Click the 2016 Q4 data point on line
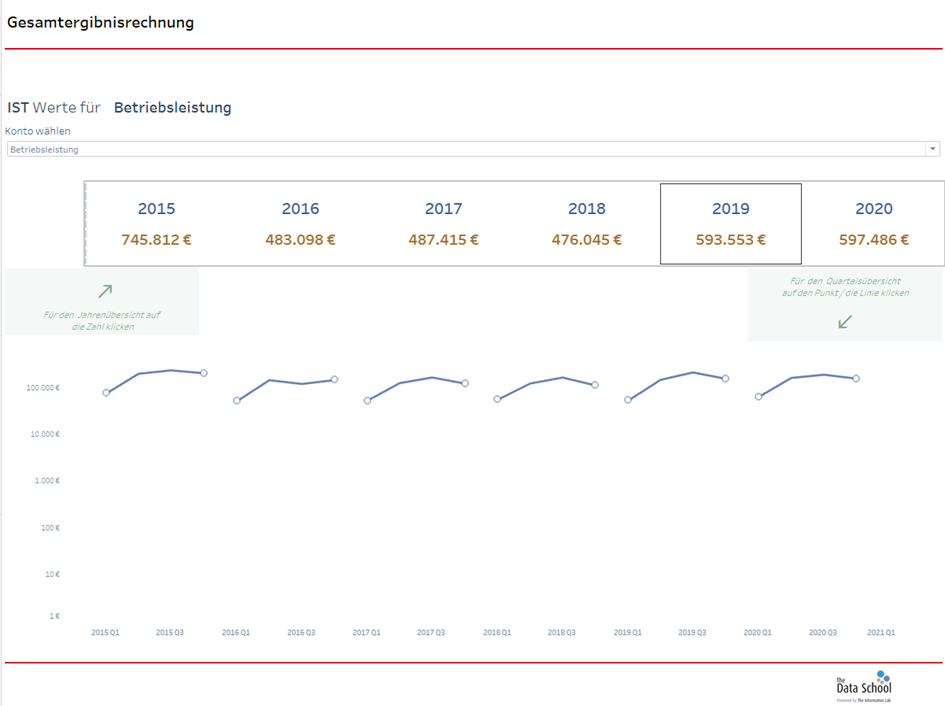This screenshot has width=945, height=706. click(x=334, y=379)
